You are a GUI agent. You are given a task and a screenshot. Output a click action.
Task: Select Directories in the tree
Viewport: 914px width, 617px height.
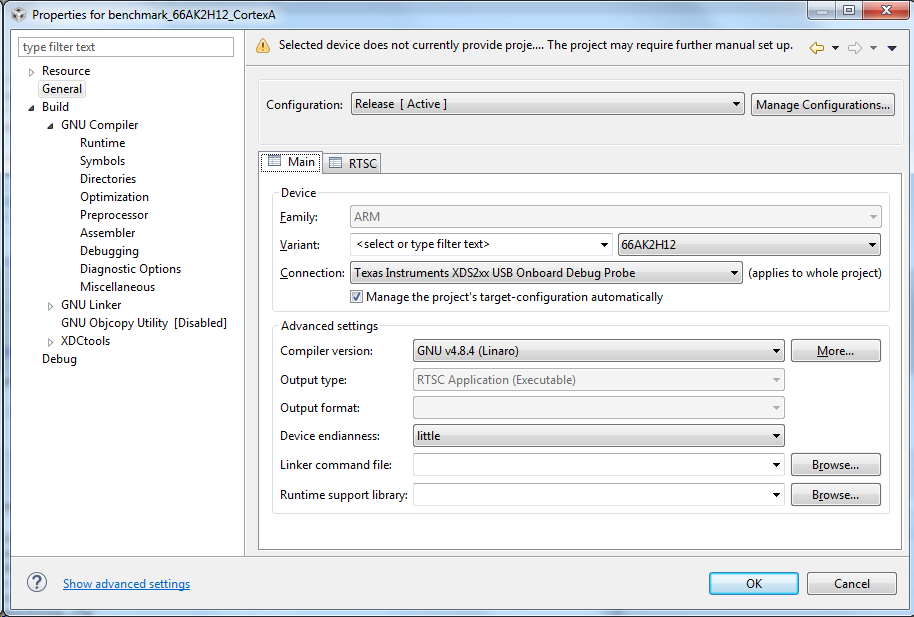pyautogui.click(x=108, y=179)
